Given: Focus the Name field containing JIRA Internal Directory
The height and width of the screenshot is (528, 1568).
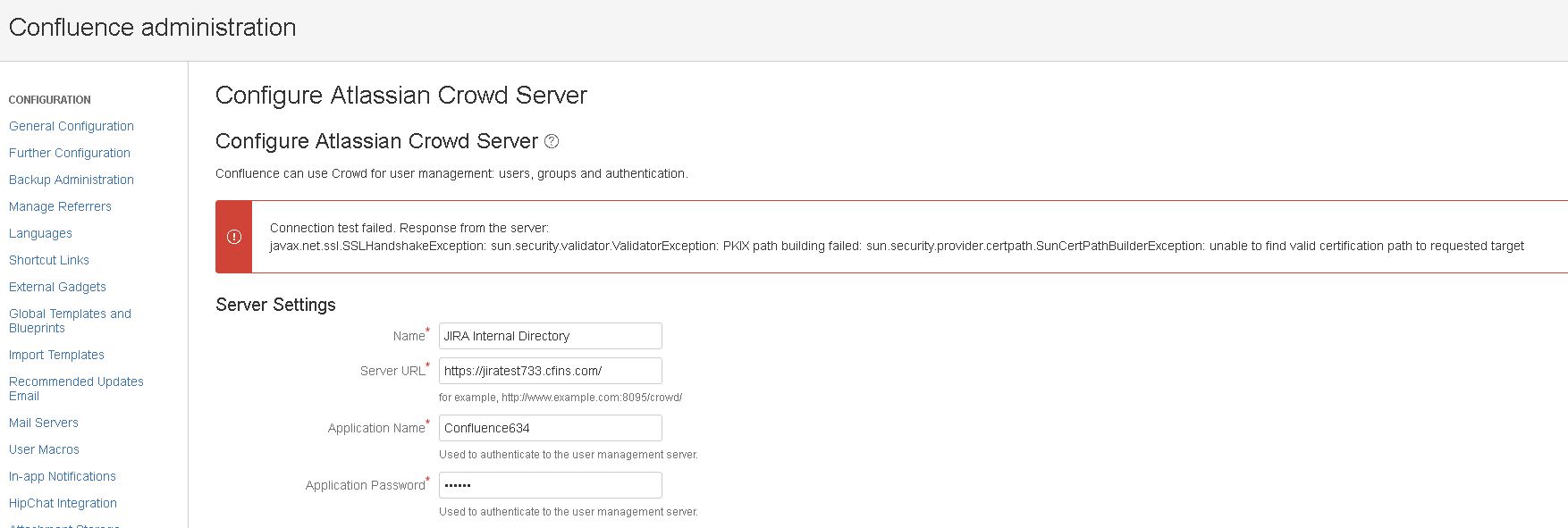Looking at the screenshot, I should pyautogui.click(x=551, y=336).
